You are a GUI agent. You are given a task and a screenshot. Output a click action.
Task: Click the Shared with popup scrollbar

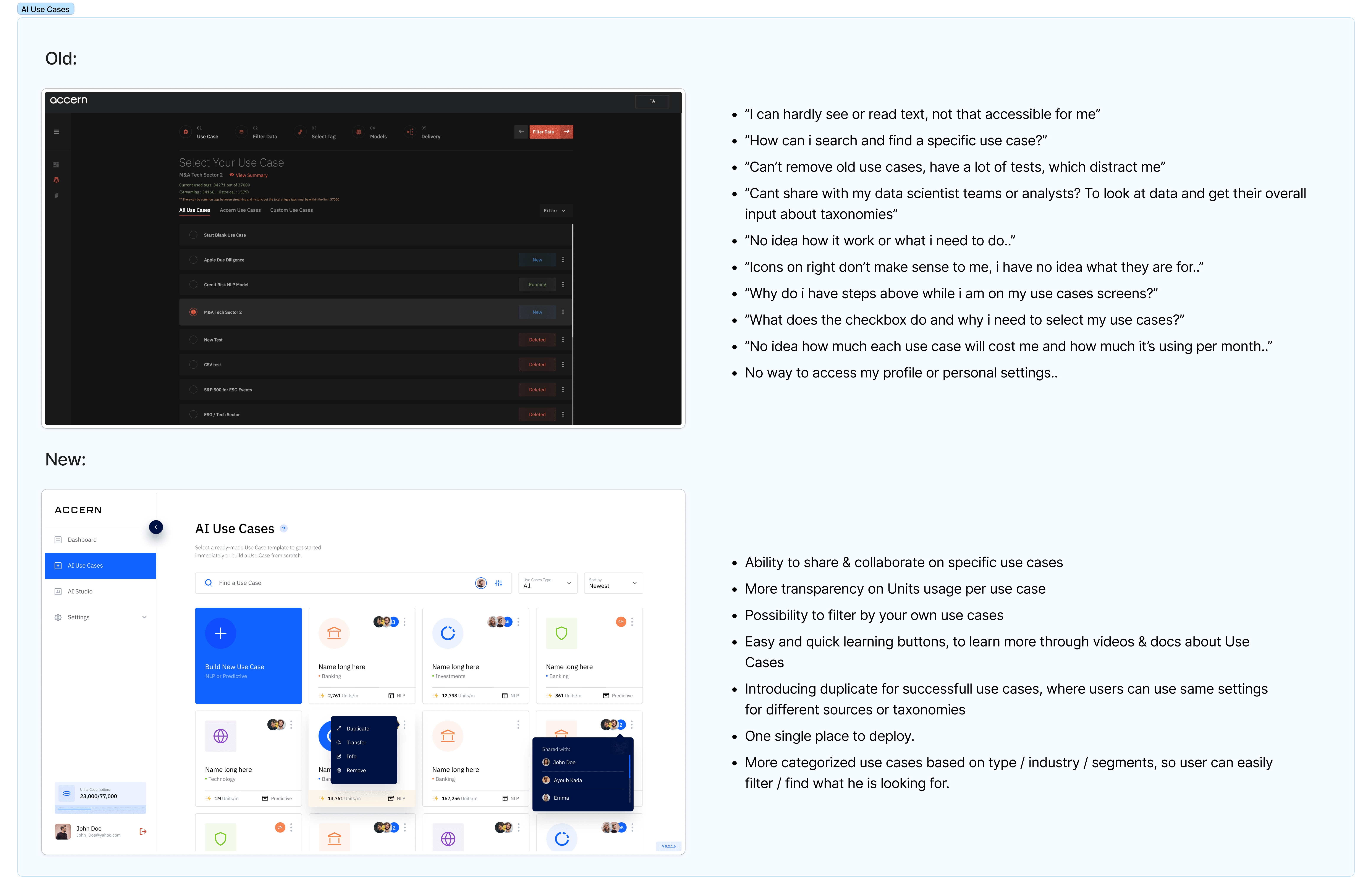[x=629, y=779]
